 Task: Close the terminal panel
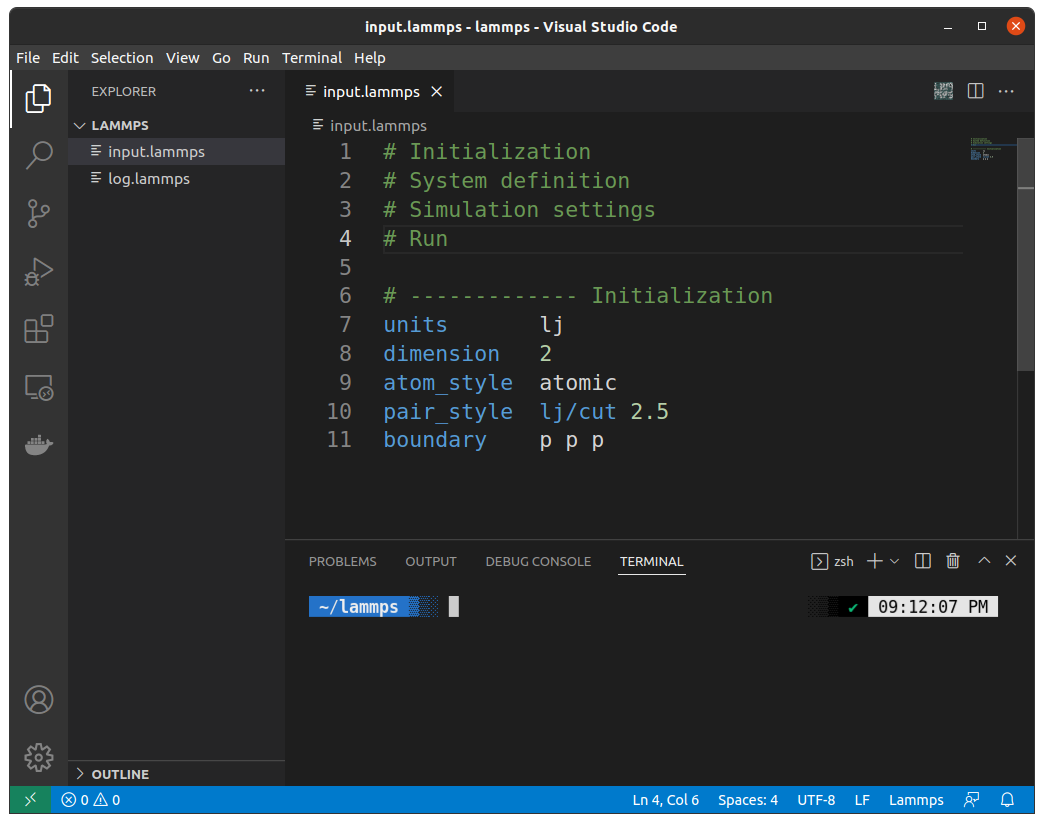tap(1011, 561)
